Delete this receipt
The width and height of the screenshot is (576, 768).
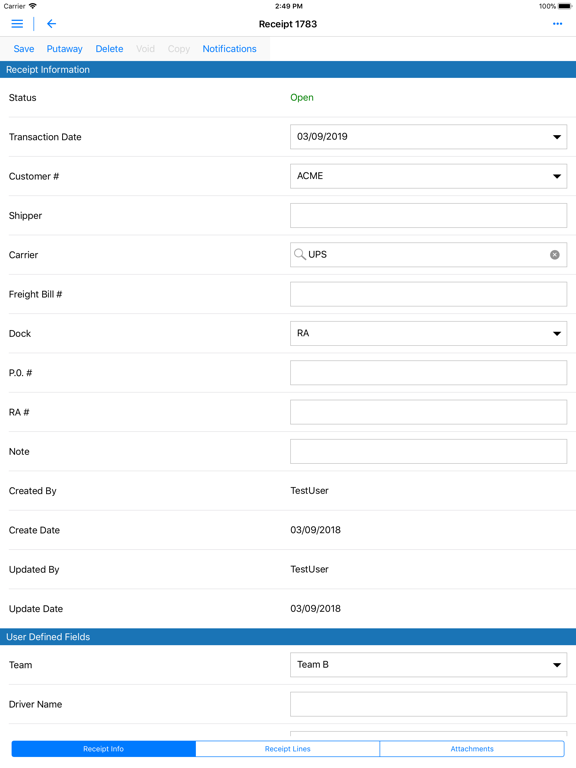[x=109, y=49]
